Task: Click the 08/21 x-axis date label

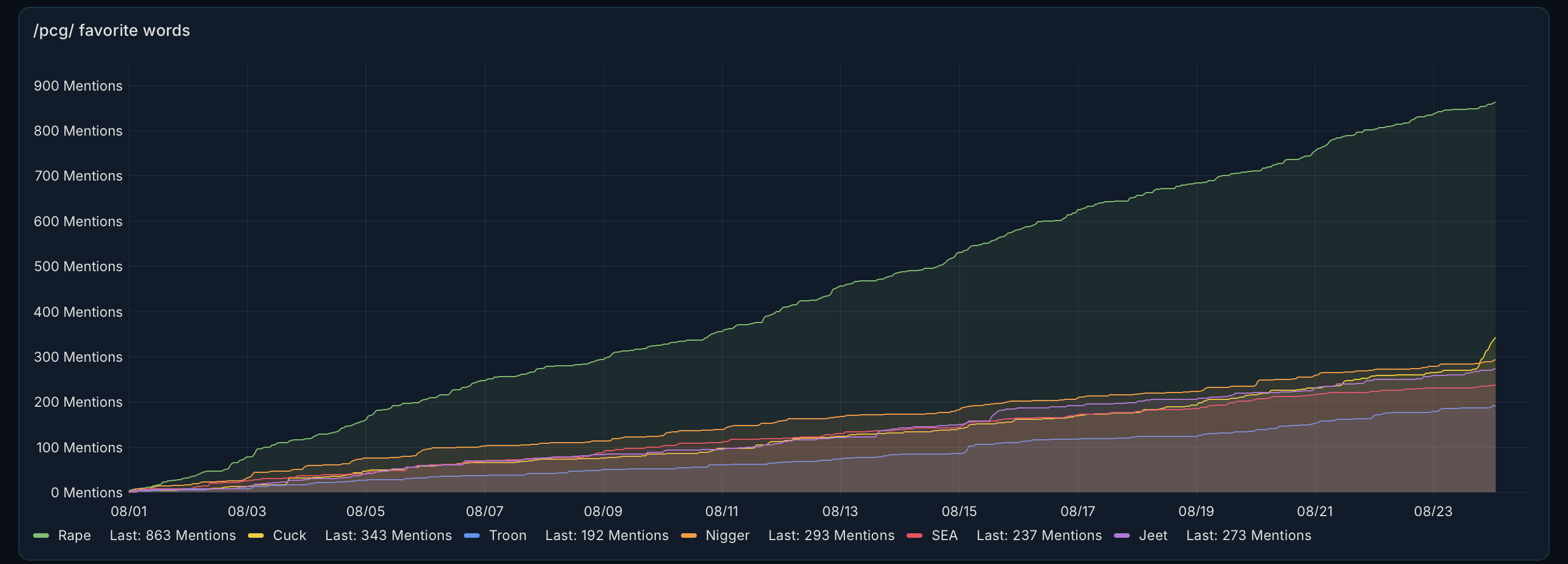Action: (x=1315, y=511)
